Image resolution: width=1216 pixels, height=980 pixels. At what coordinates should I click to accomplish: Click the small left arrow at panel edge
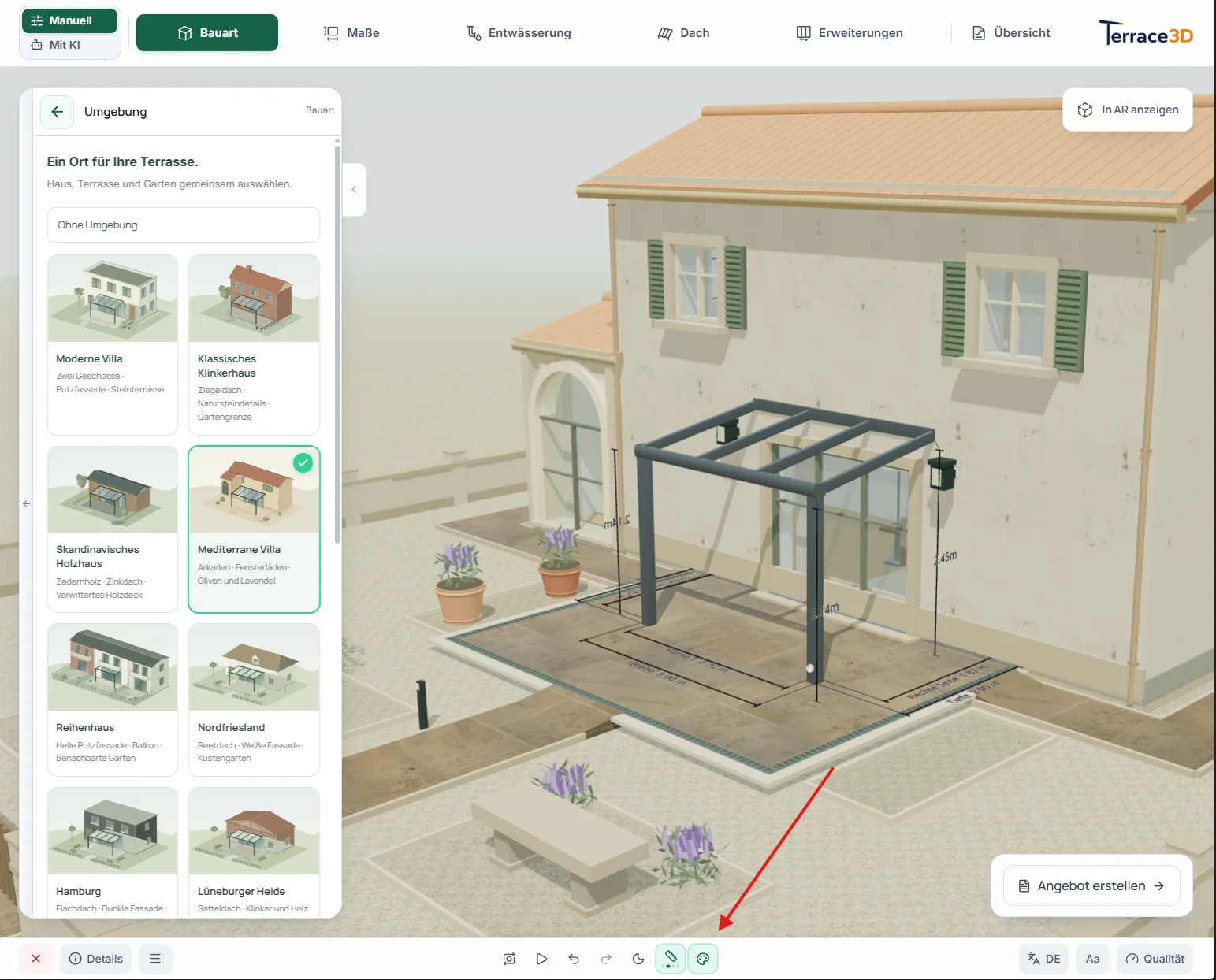(26, 503)
